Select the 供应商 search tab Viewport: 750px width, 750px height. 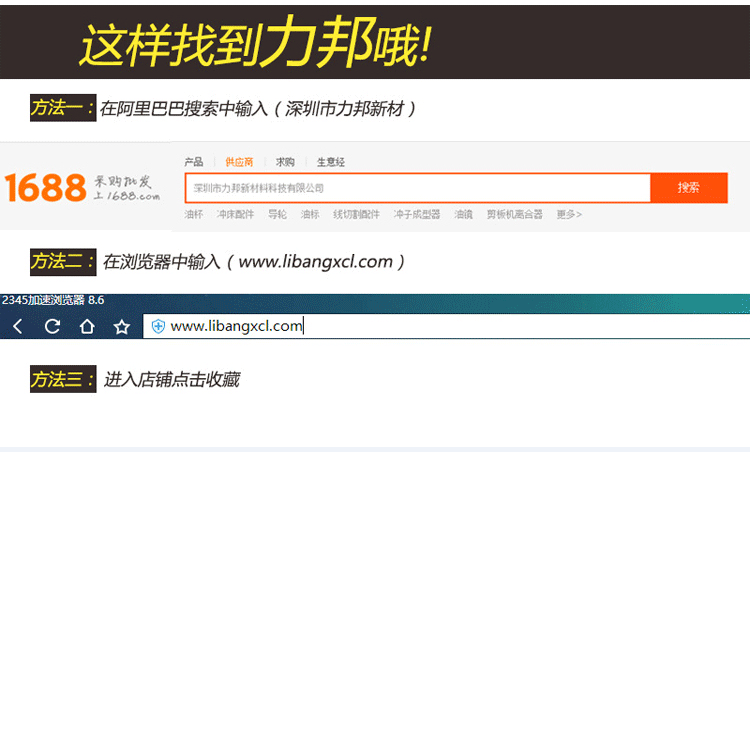(x=239, y=162)
